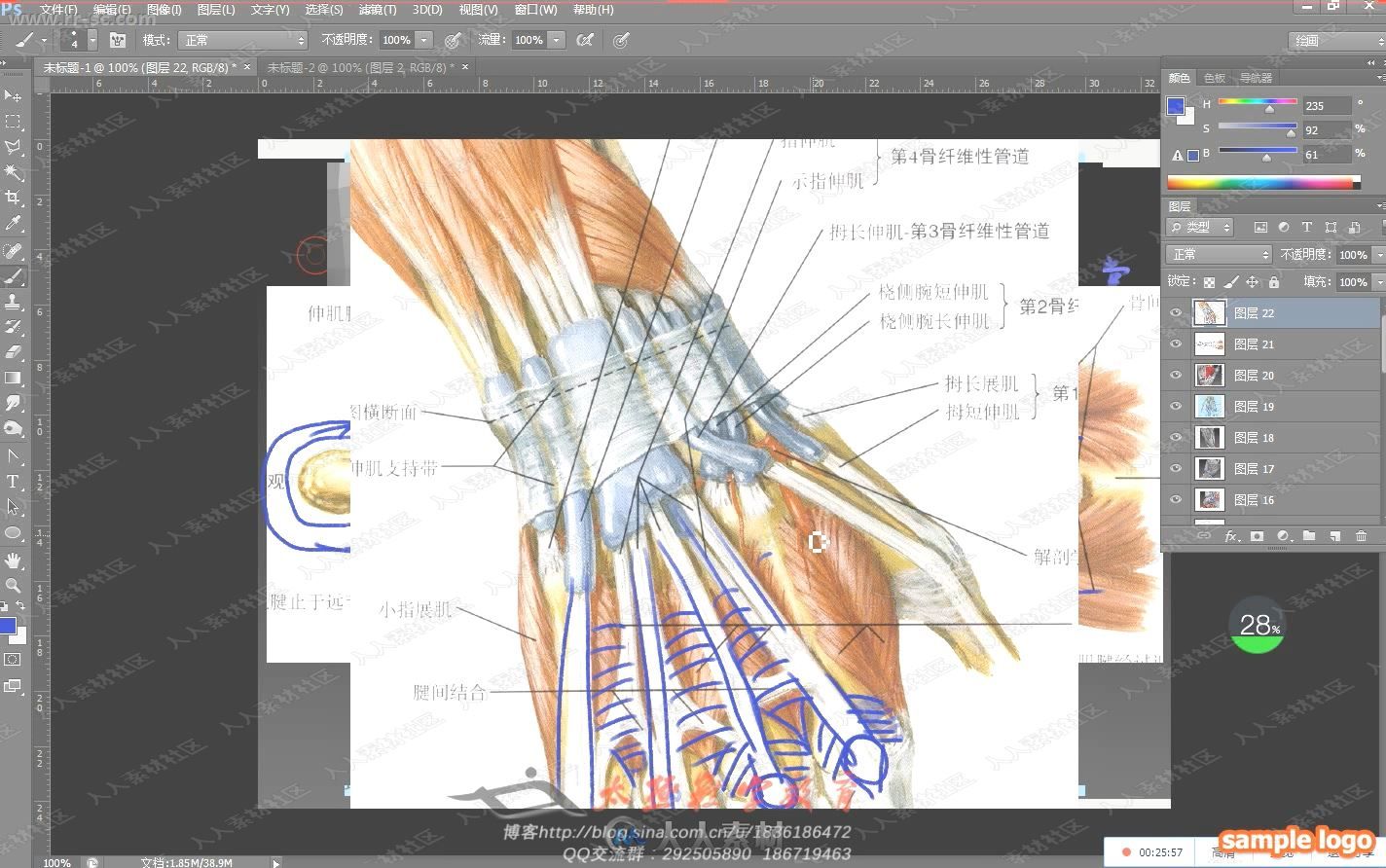1386x868 pixels.
Task: Enable airbrush mode
Action: (584, 40)
